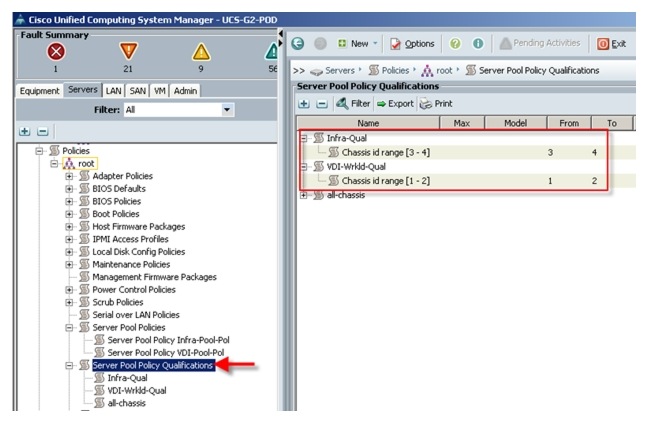Select Maintenance Policies in the tree
This screenshot has height=424, width=649.
[x=131, y=264]
